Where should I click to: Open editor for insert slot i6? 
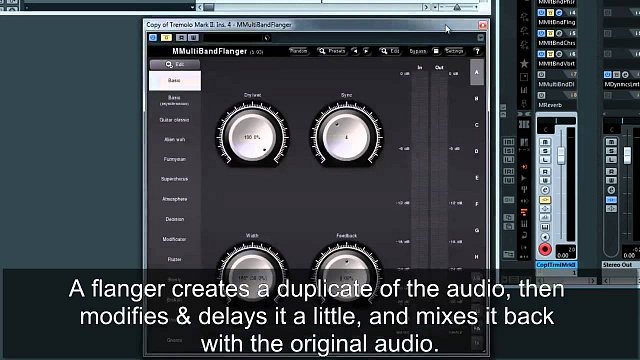(559, 54)
